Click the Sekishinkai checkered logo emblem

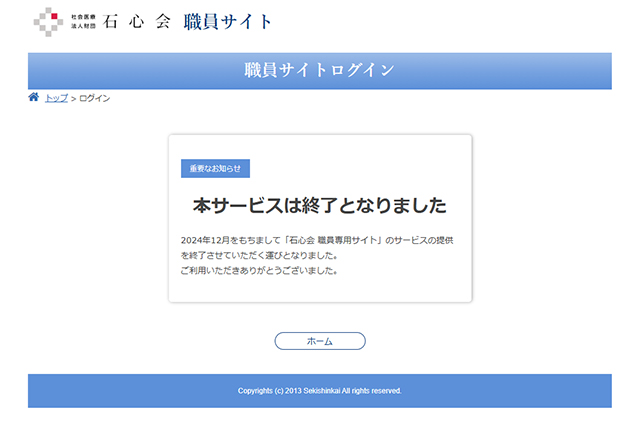[48, 21]
